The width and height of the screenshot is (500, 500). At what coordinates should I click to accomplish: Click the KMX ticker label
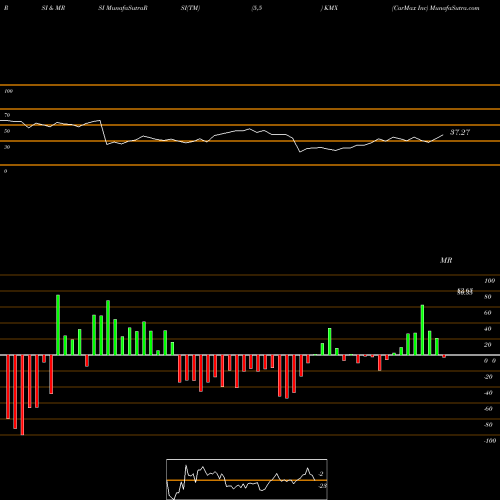(330, 8)
